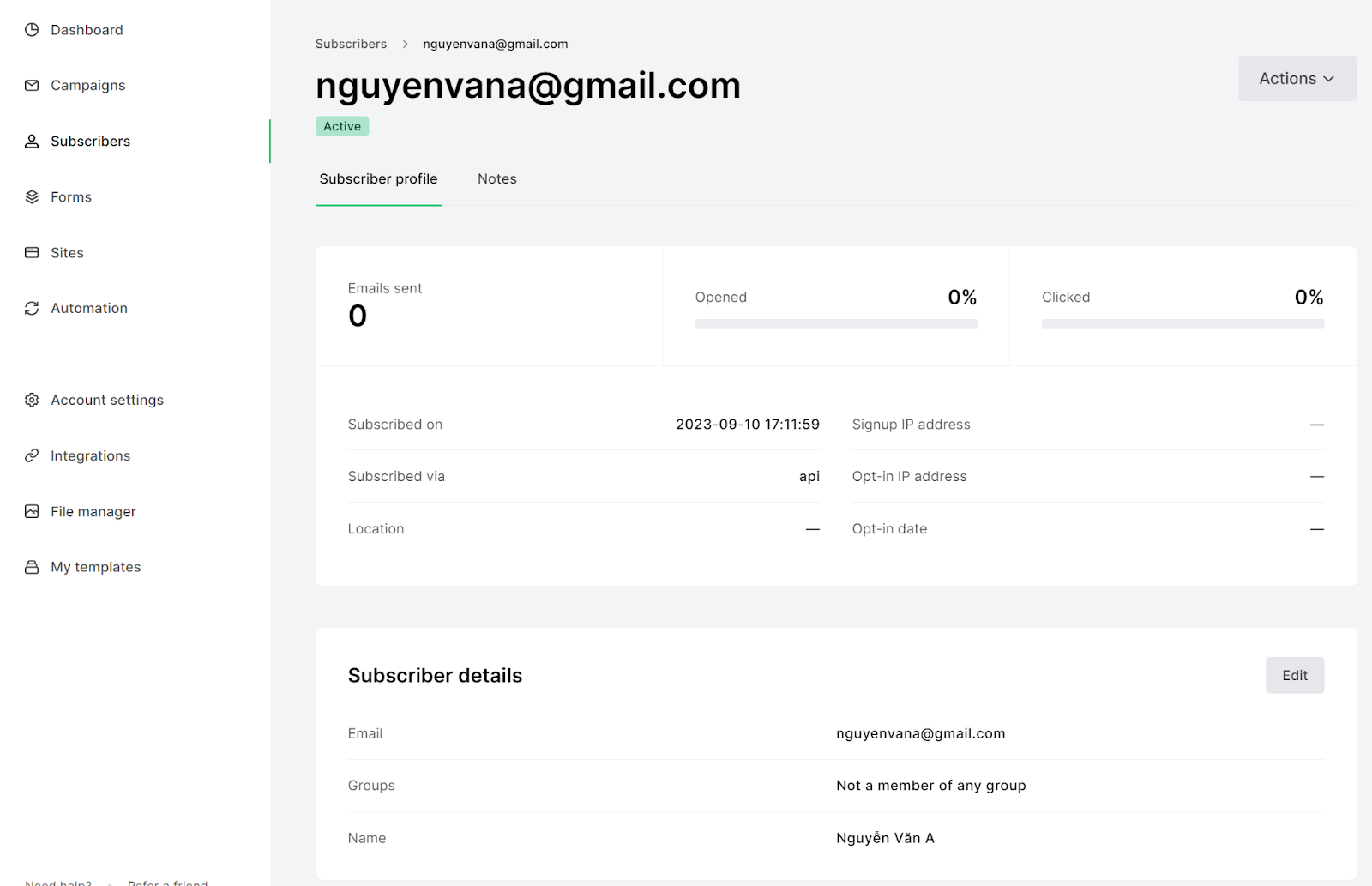Edit the subscriber details
Viewport: 1372px width, 886px height.
pyautogui.click(x=1295, y=676)
